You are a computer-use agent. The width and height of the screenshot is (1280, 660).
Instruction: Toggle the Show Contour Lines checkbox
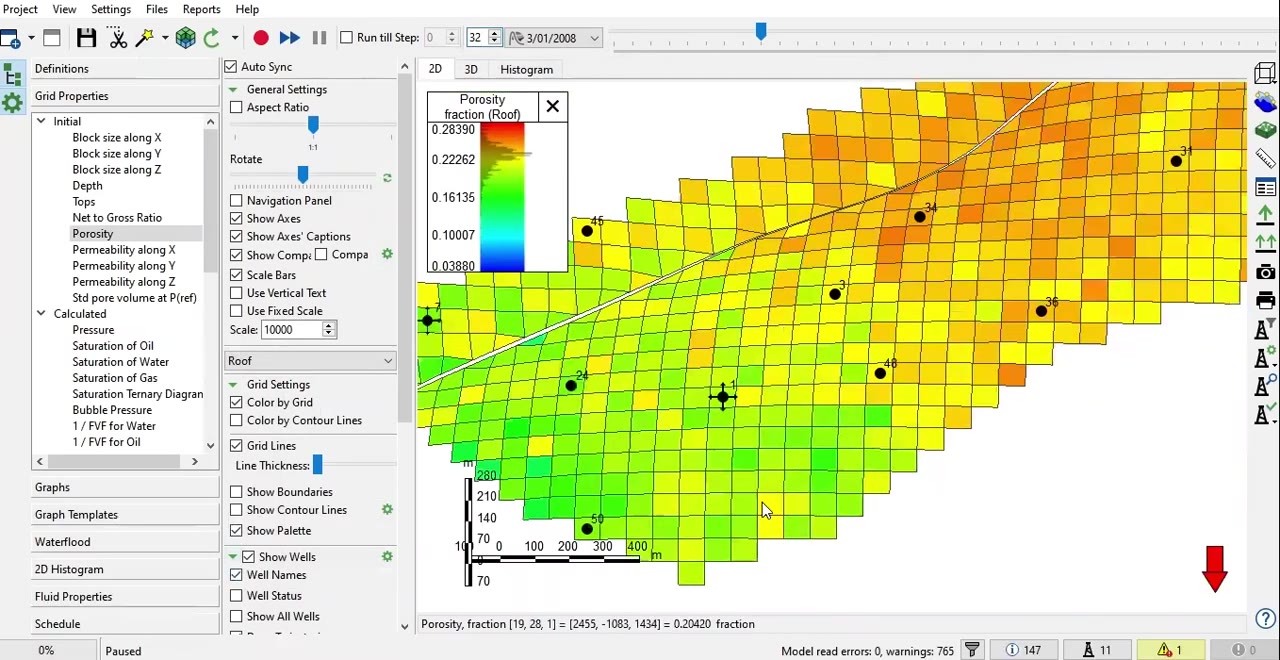236,510
